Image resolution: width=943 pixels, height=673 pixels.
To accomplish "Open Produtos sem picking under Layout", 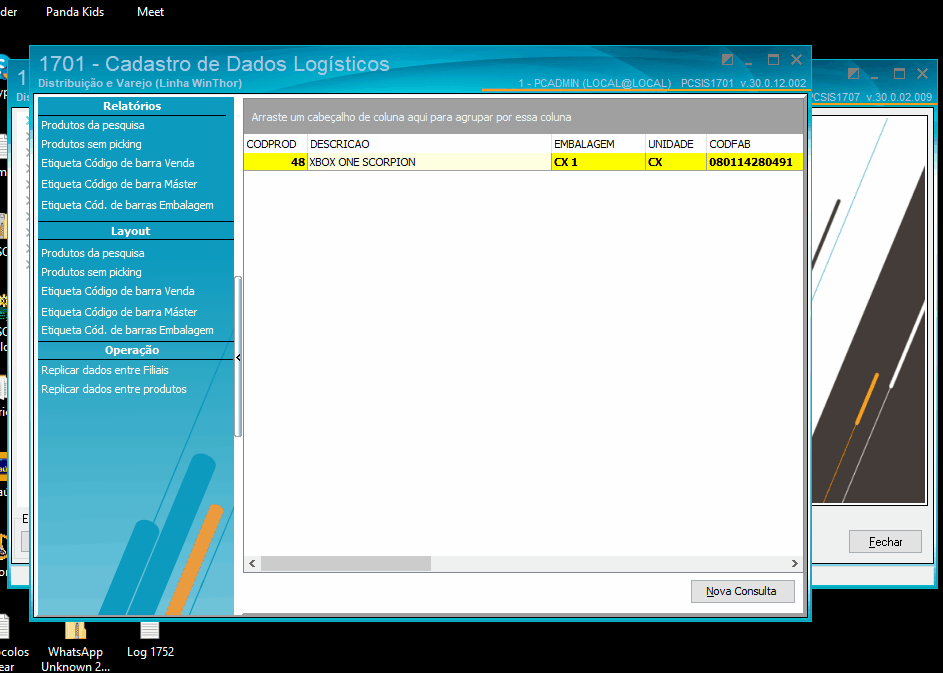I will (x=91, y=272).
